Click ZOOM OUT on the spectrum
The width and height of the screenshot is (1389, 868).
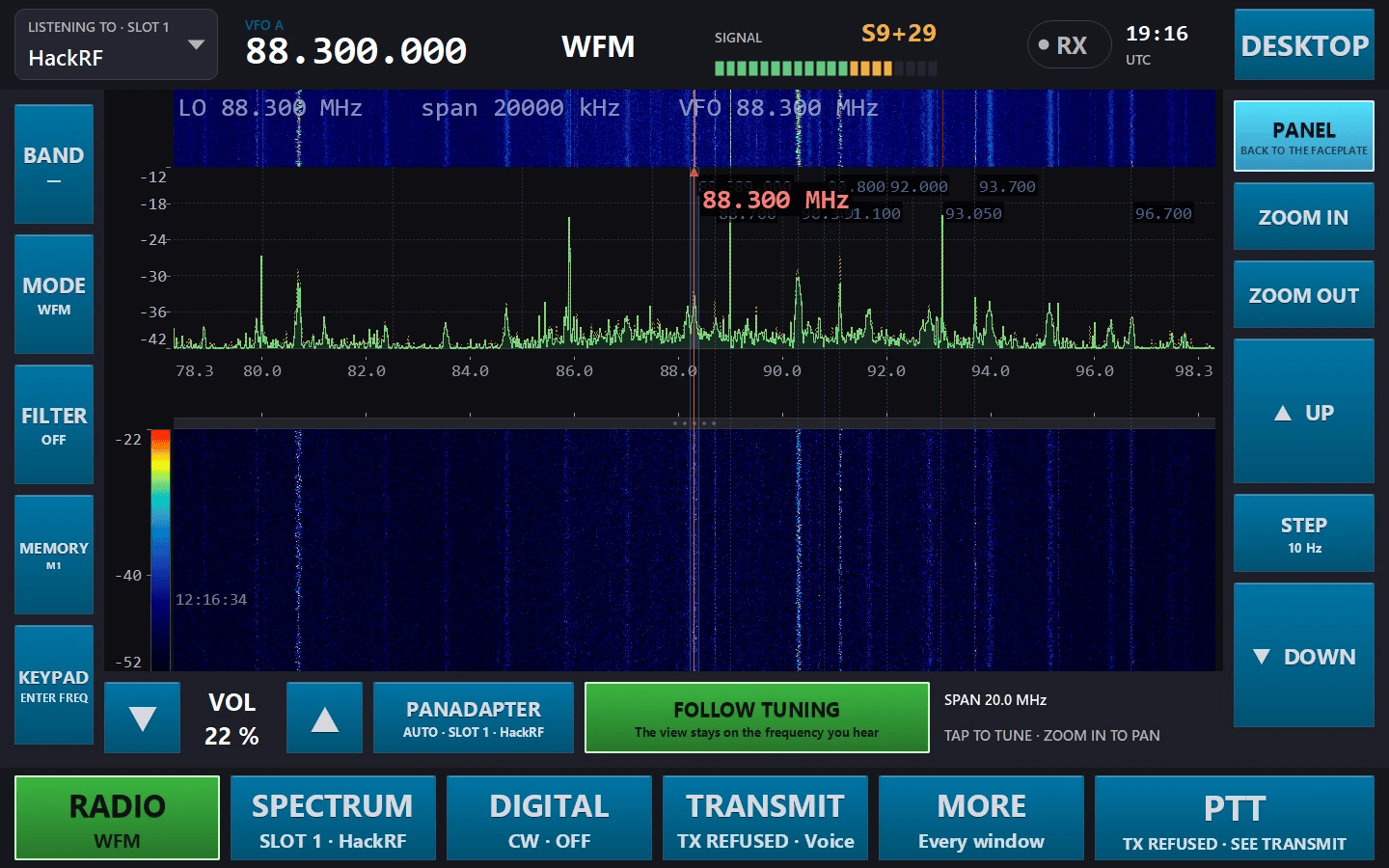tap(1304, 295)
